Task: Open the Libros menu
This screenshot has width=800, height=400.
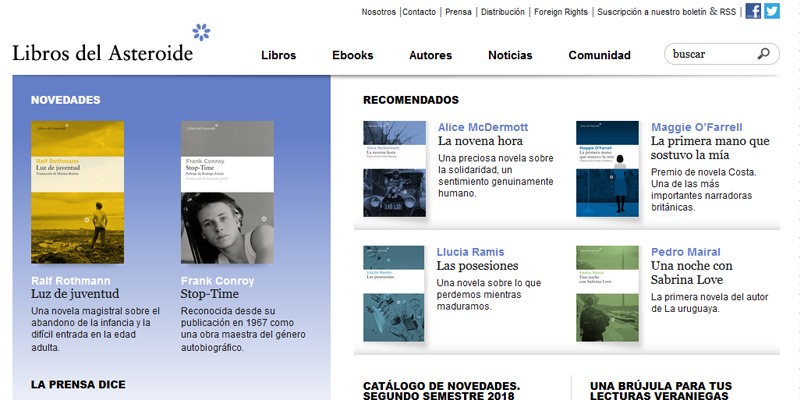Action: pyautogui.click(x=278, y=56)
